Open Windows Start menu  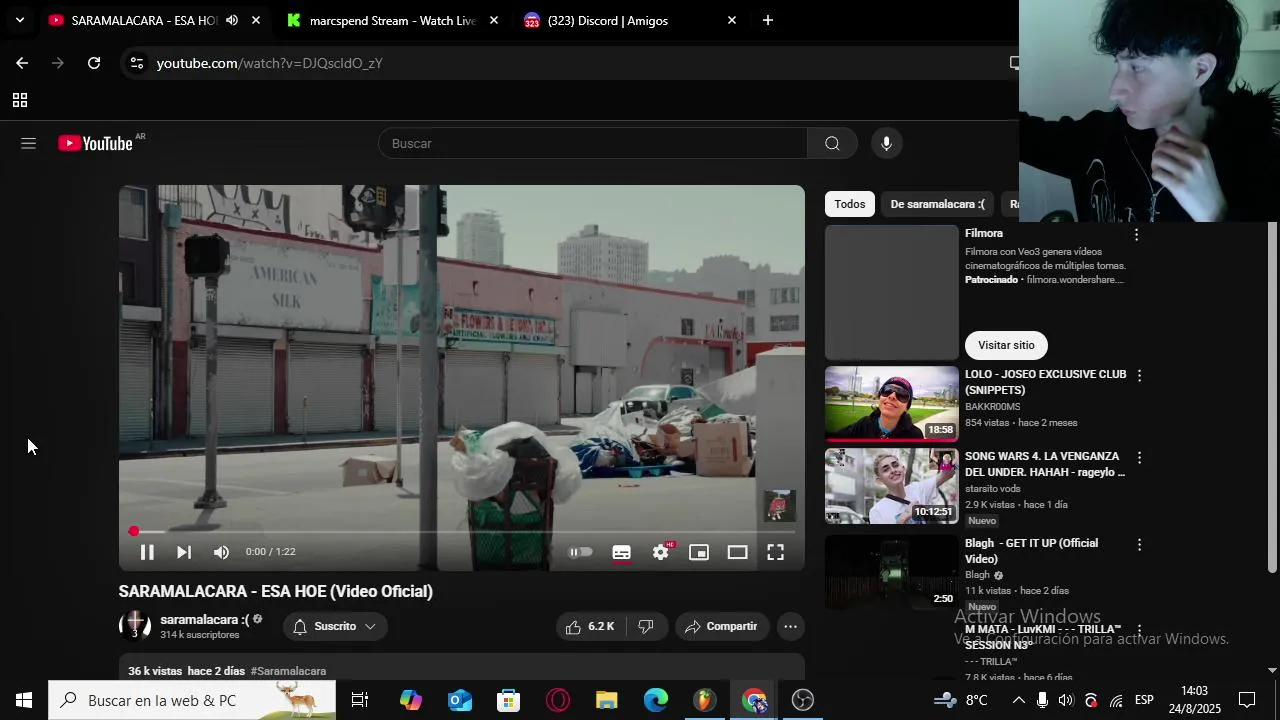24,700
